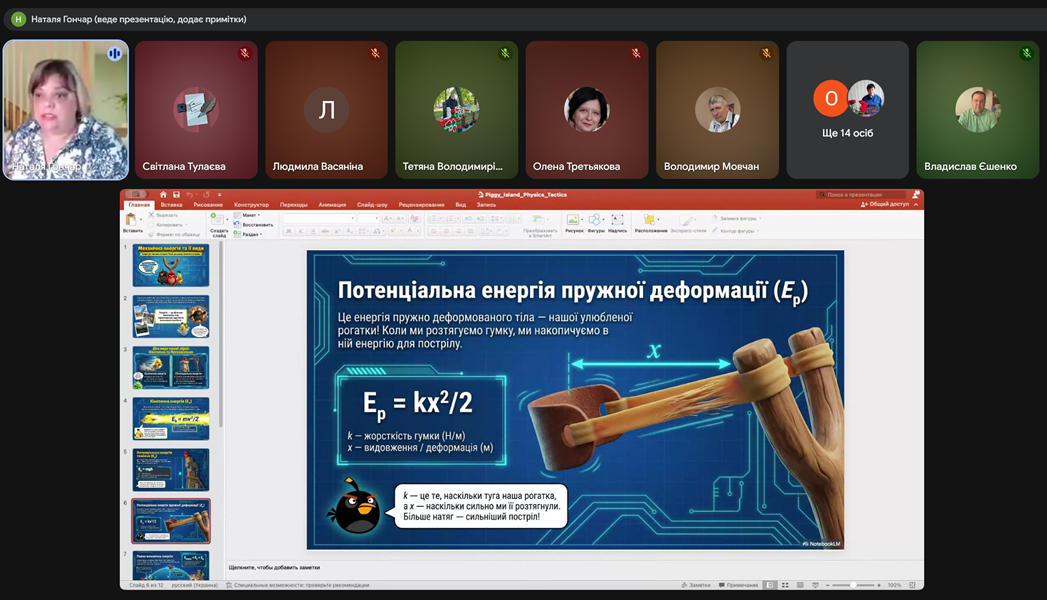
Task: Switch to slide sorter view icon
Action: (x=785, y=585)
